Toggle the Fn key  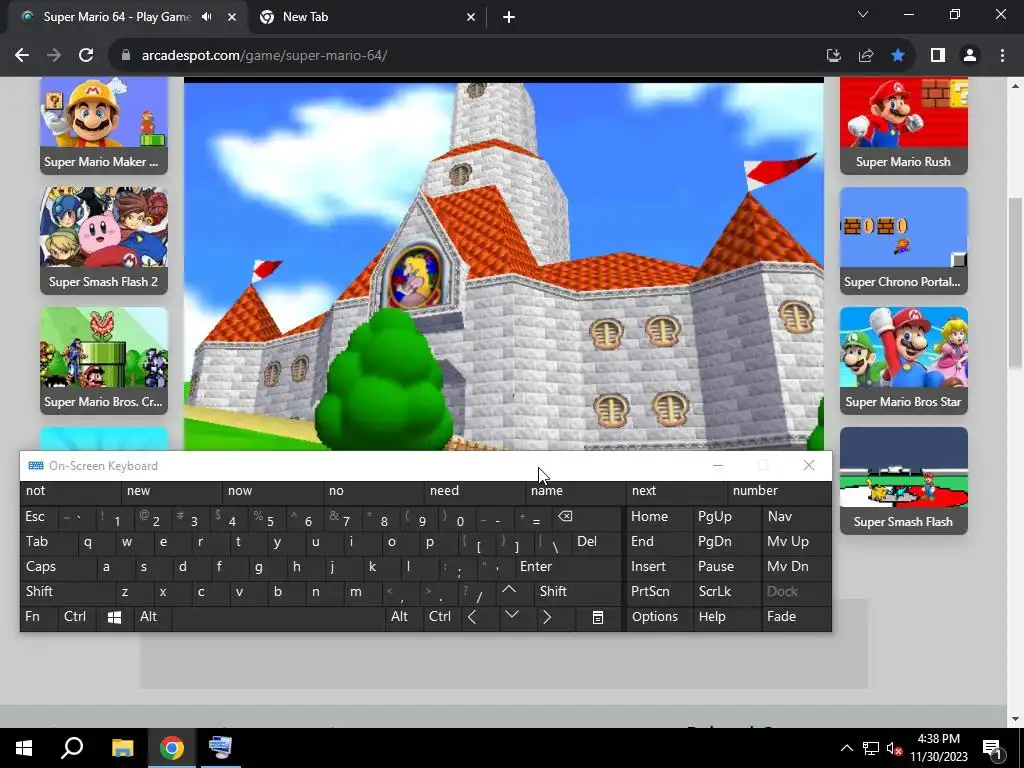pyautogui.click(x=39, y=617)
